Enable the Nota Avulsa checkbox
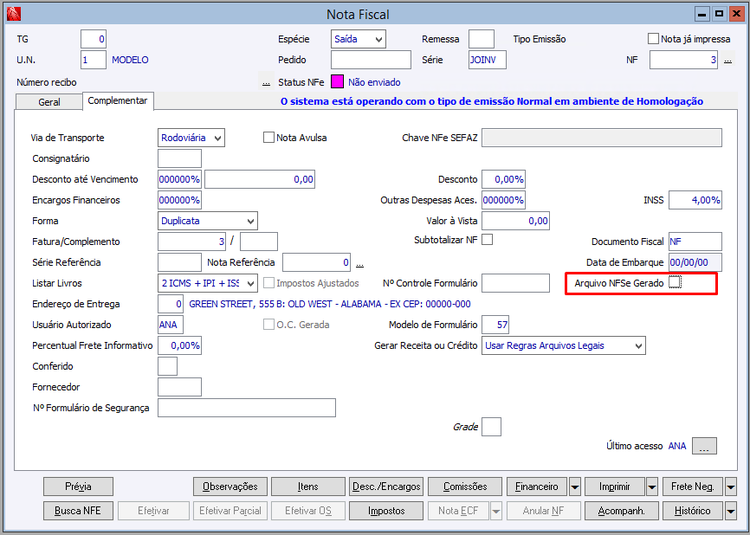The width and height of the screenshot is (750, 535). tap(268, 137)
